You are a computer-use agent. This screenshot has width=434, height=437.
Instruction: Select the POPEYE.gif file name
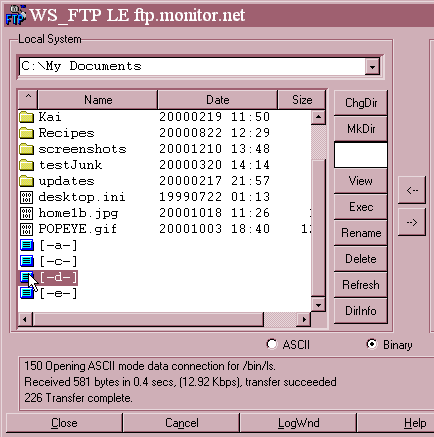[78, 229]
